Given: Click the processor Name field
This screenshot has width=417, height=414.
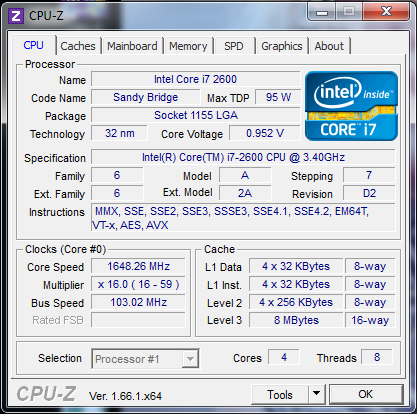Looking at the screenshot, I should point(195,79).
